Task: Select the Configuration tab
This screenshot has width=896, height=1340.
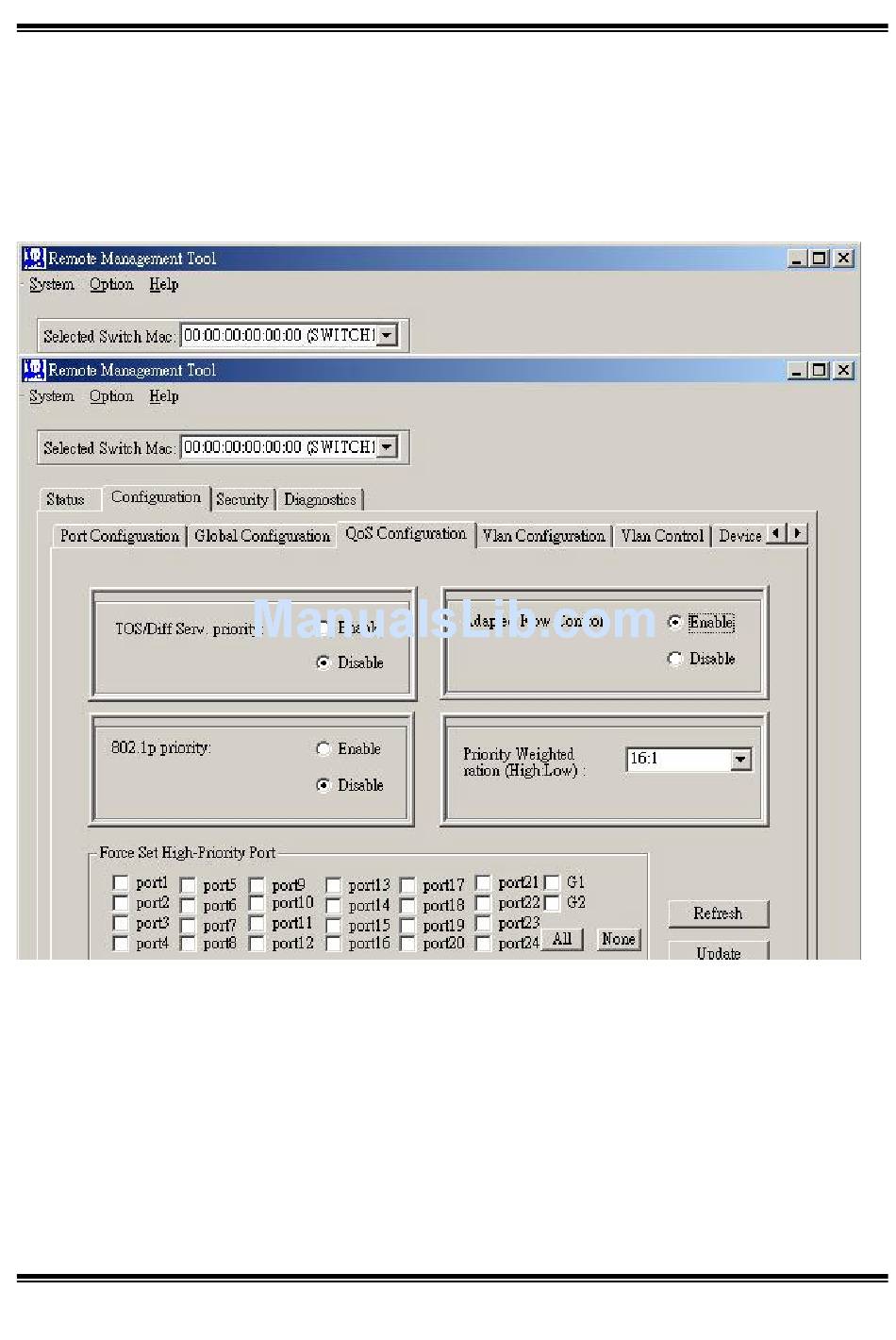Action: [x=156, y=497]
